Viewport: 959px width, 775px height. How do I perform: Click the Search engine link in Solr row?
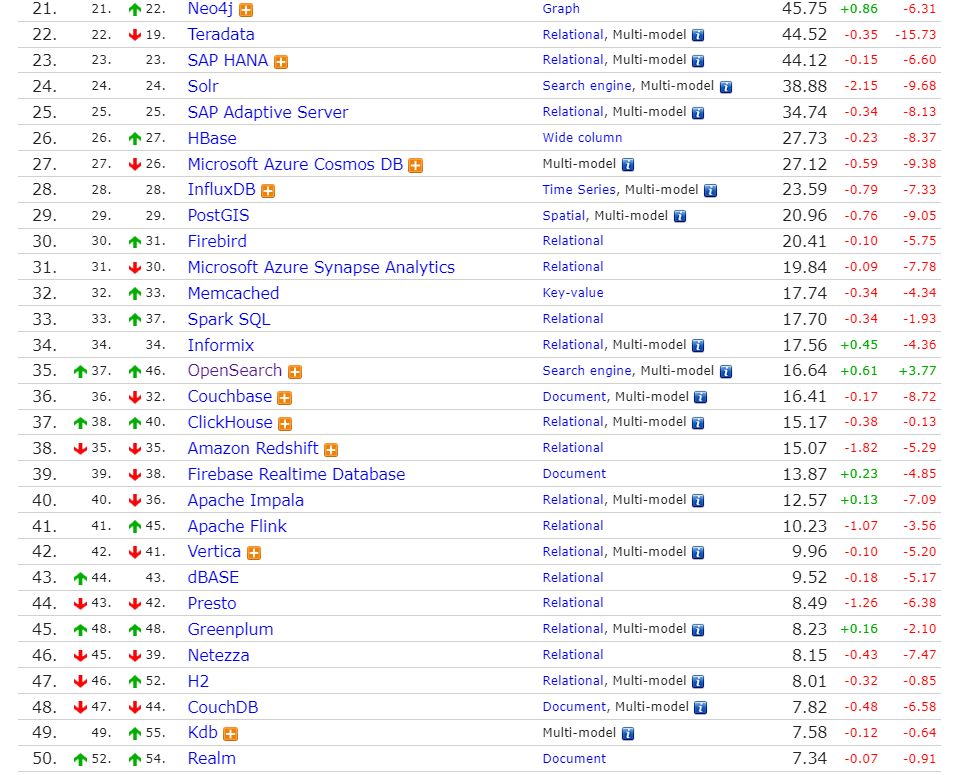click(587, 86)
